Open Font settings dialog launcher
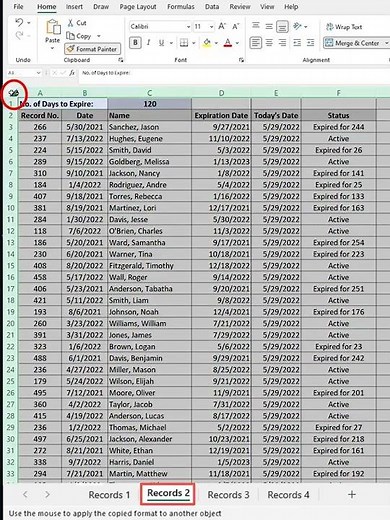This screenshot has height=520, width=390. (x=241, y=60)
